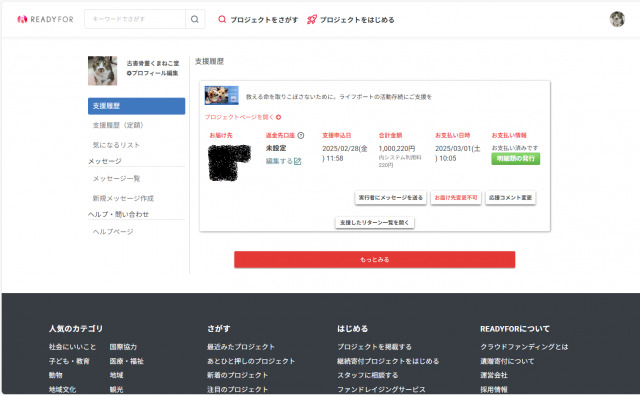Open 国際協力 category in footer
This screenshot has width=640, height=395.
click(x=123, y=347)
